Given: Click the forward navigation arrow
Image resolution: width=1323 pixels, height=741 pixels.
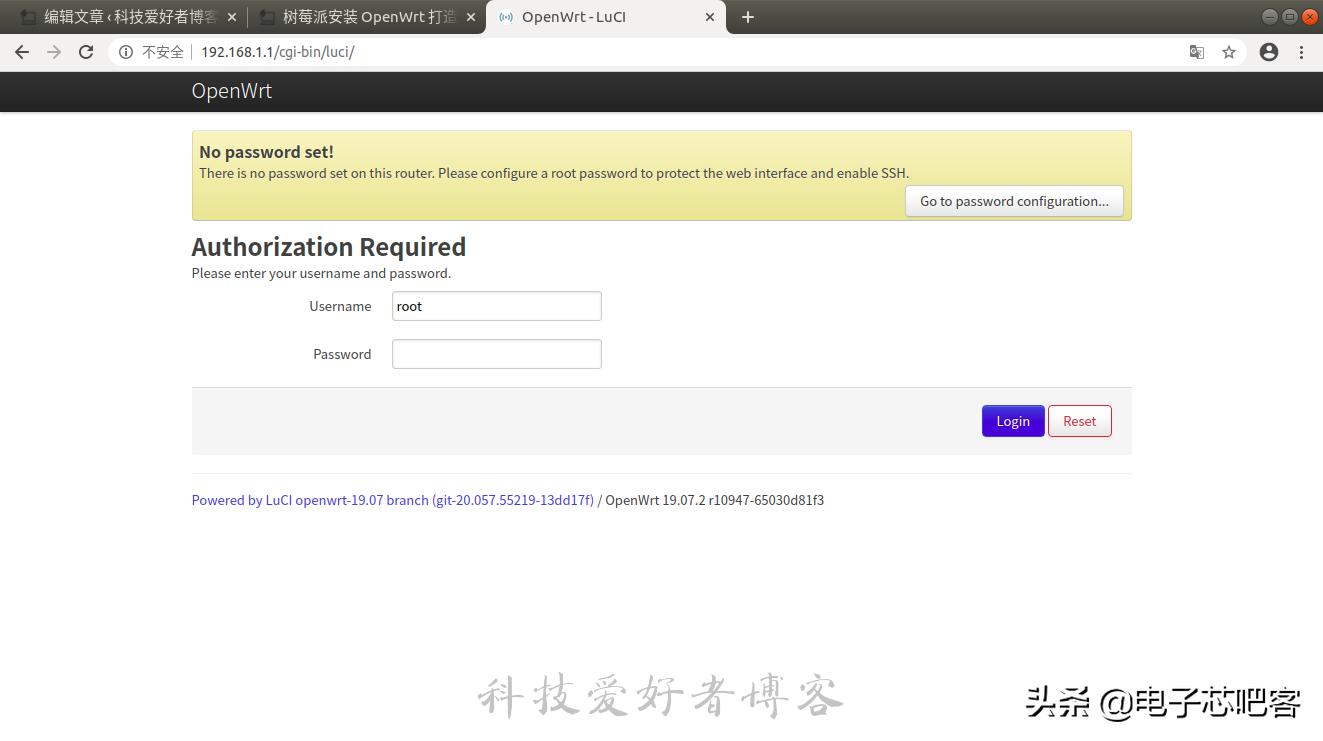Looking at the screenshot, I should pyautogui.click(x=53, y=52).
